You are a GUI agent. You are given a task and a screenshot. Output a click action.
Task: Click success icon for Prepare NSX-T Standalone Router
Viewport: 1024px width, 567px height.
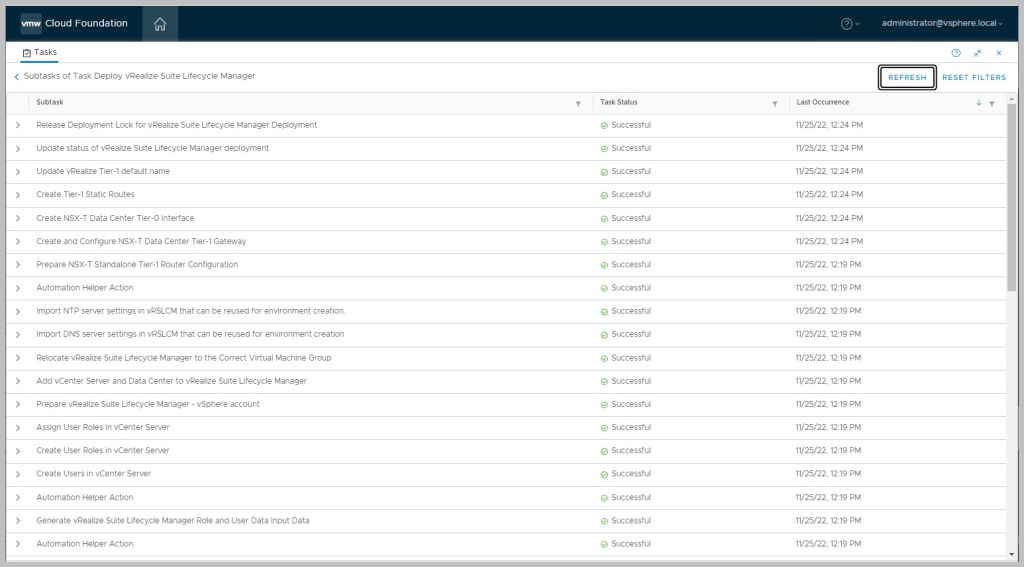(604, 265)
